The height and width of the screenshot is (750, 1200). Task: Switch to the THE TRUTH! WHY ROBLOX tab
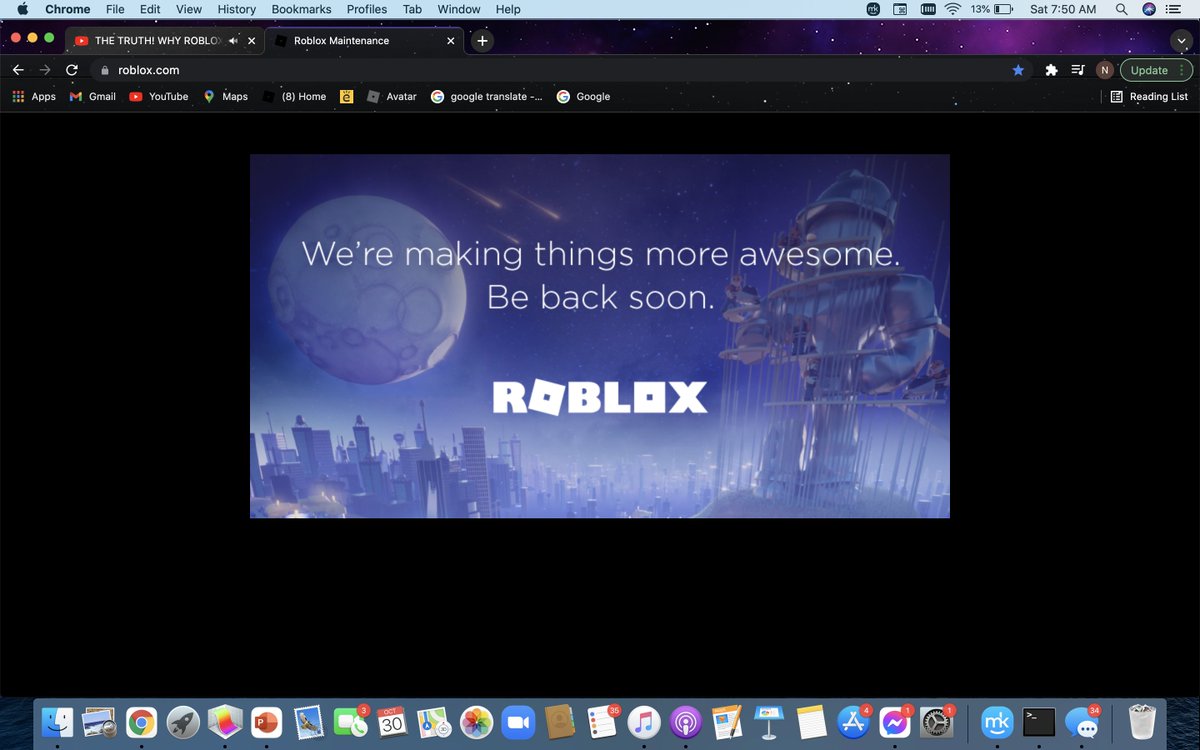[165, 41]
